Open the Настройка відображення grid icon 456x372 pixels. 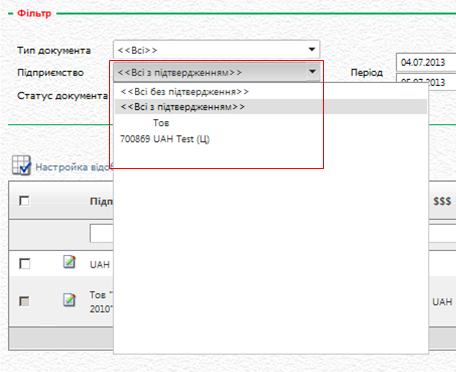(21, 165)
